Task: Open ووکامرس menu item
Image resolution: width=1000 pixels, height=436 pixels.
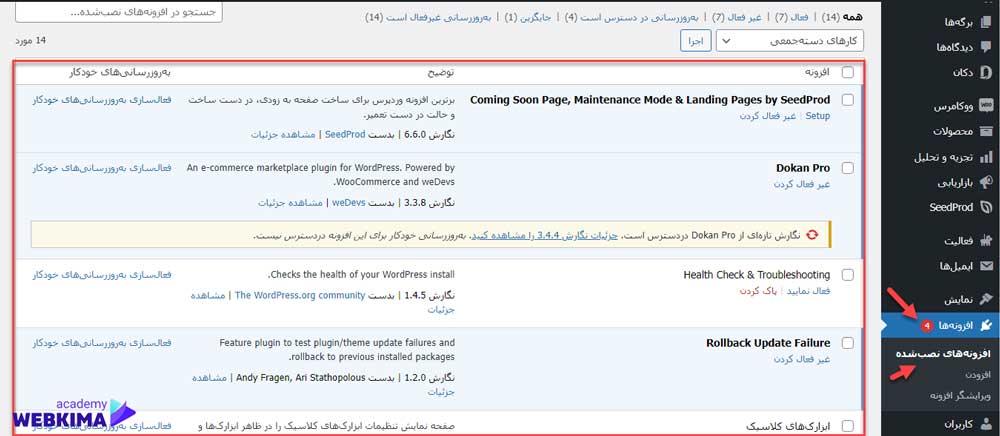Action: [x=953, y=106]
